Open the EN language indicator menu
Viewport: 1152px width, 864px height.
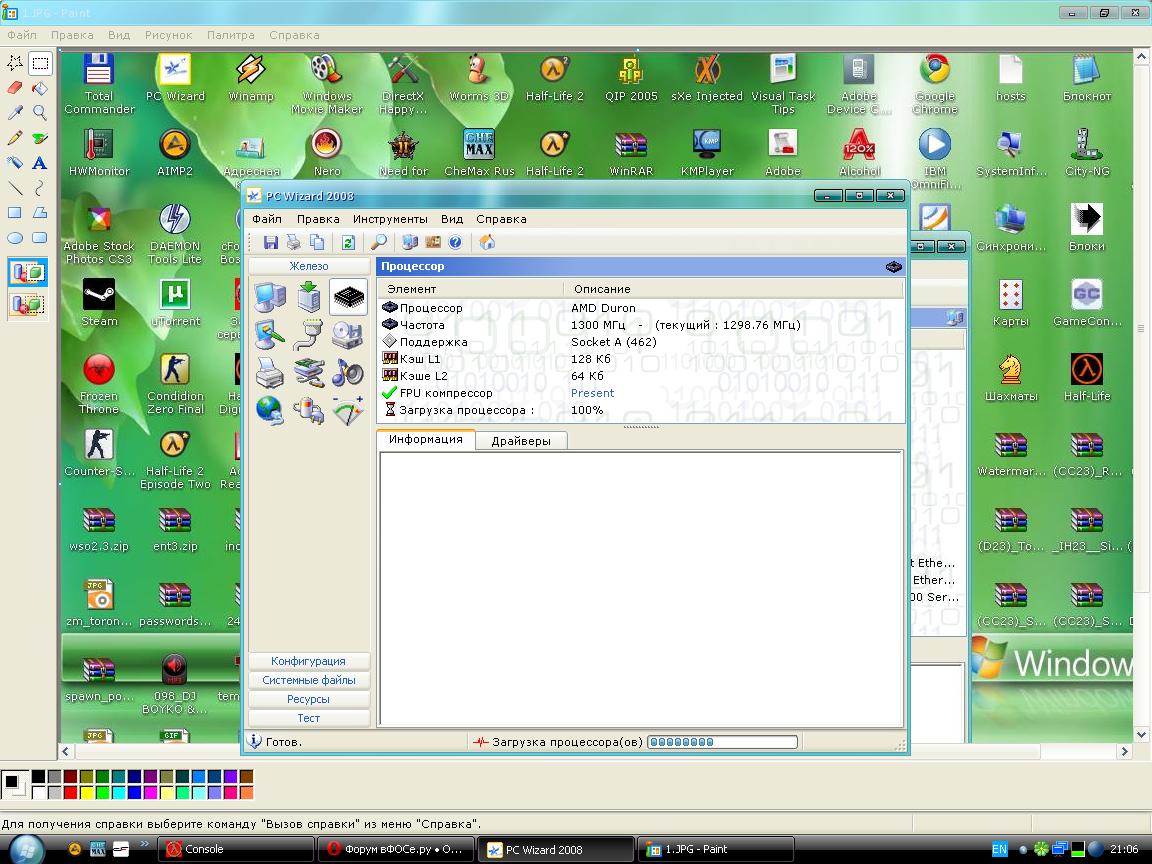point(999,850)
